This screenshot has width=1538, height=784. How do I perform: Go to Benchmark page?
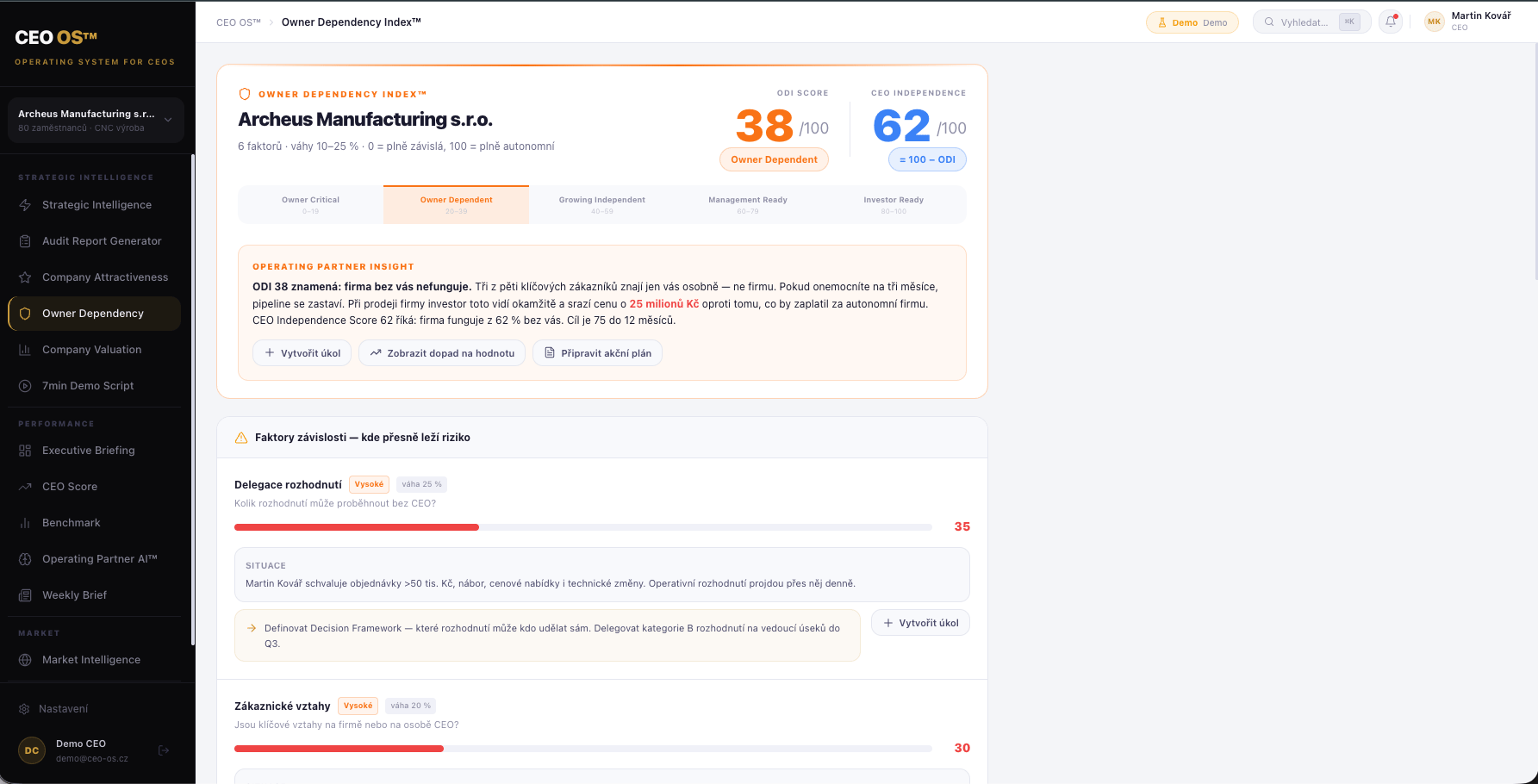point(95,523)
